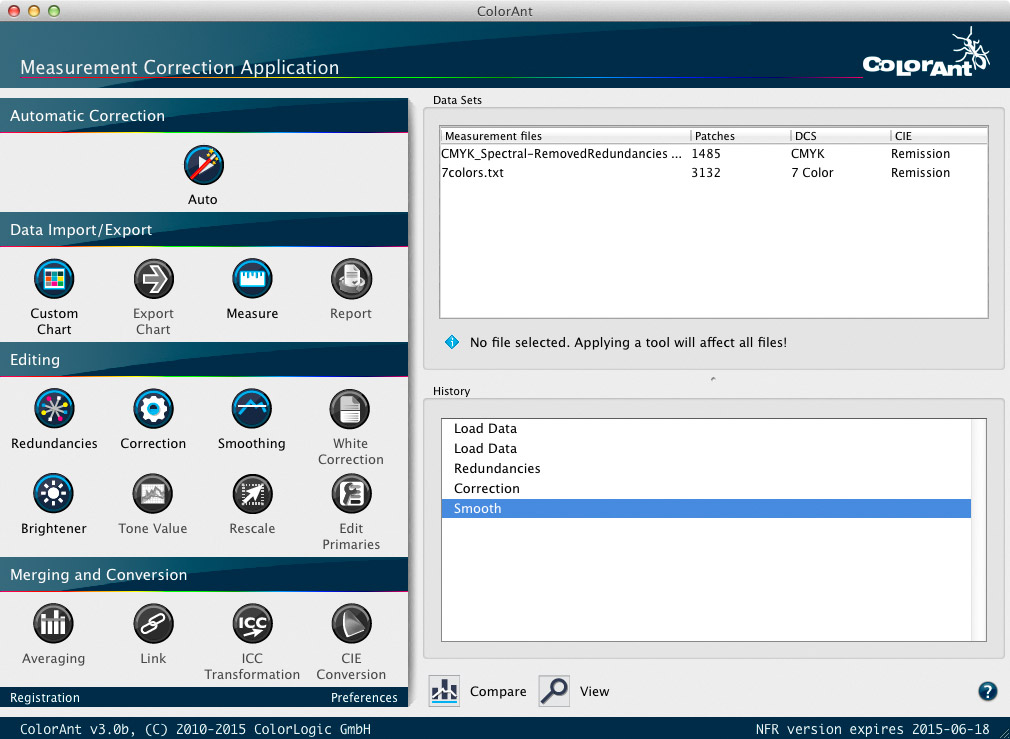Select the Redundancies history entry

[x=497, y=469]
